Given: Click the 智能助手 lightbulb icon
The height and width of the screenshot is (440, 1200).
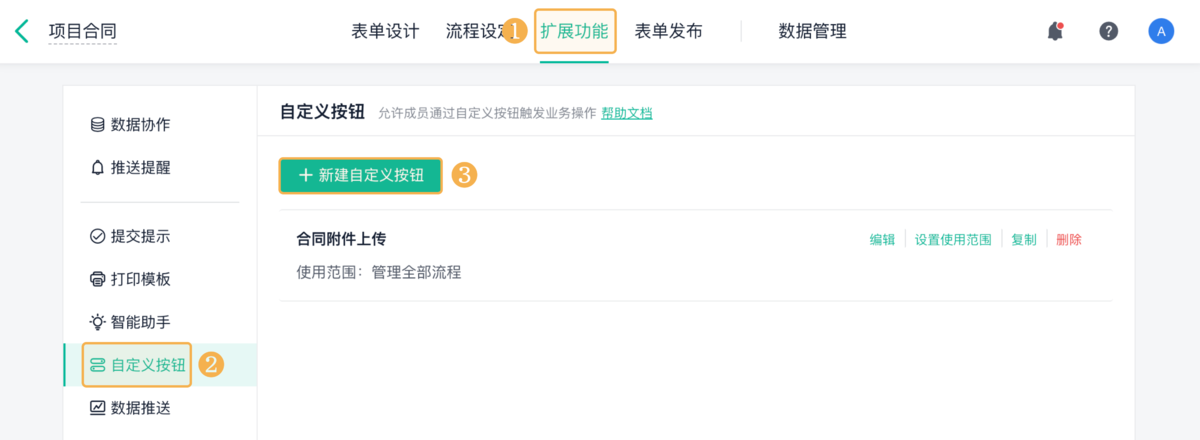Looking at the screenshot, I should tap(97, 322).
